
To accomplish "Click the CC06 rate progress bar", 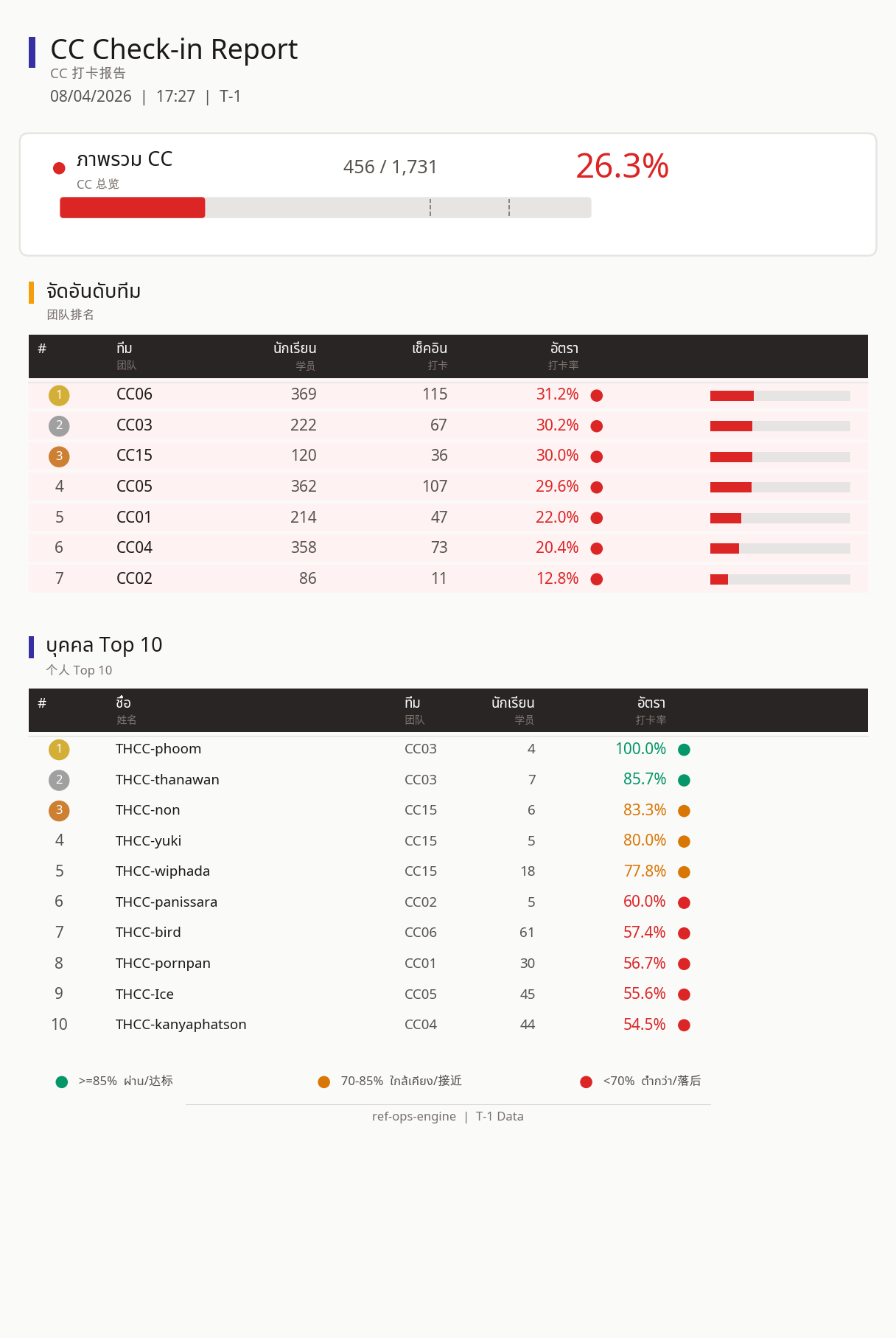I will 780,396.
